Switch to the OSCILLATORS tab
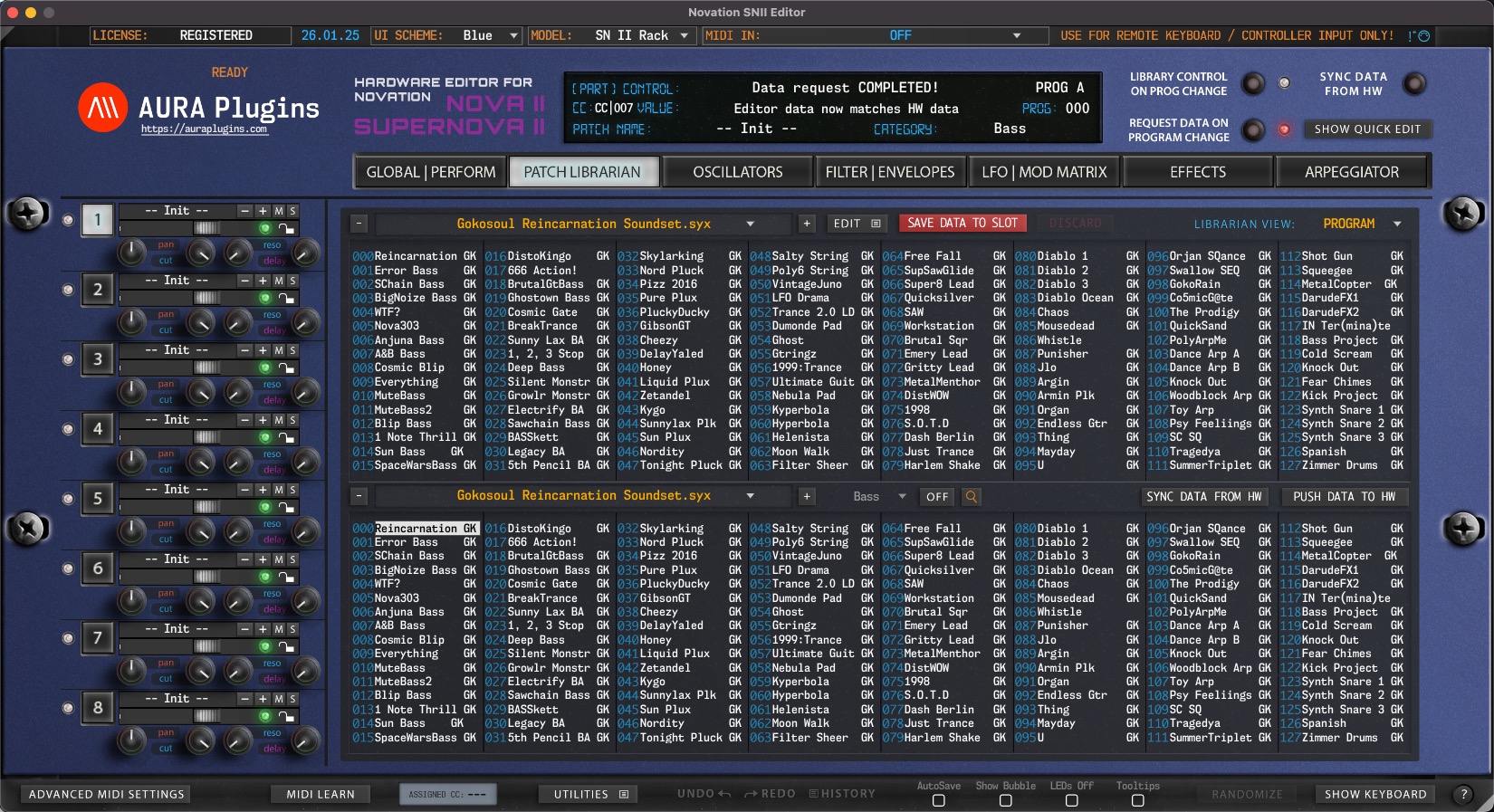 click(737, 172)
